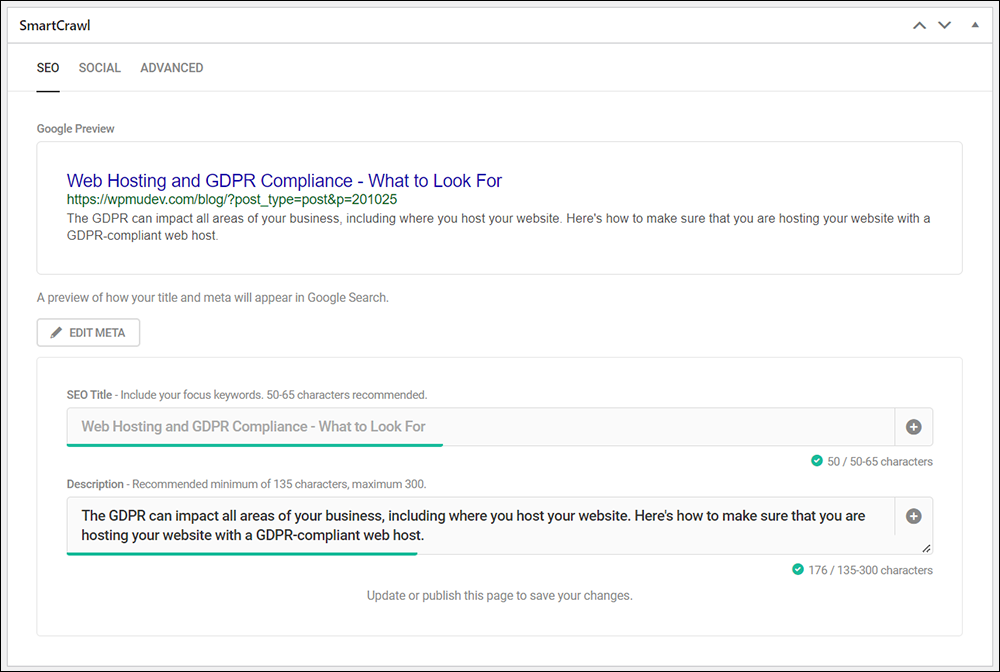Click the '176 / 135-300 characters' counter
This screenshot has height=672, width=1000.
click(871, 570)
